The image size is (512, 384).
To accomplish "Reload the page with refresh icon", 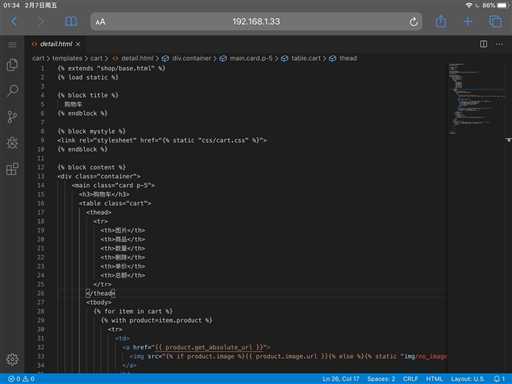I will point(413,22).
